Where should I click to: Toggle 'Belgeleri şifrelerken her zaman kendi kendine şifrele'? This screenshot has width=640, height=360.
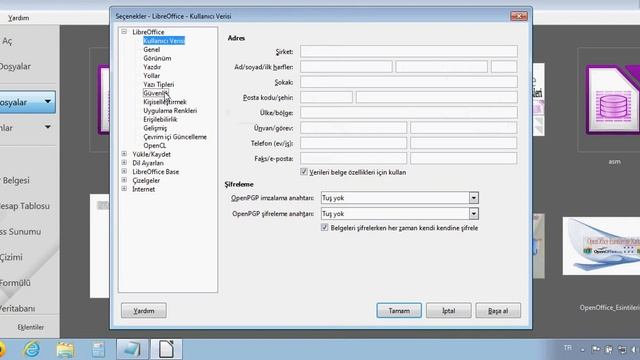pyautogui.click(x=324, y=227)
